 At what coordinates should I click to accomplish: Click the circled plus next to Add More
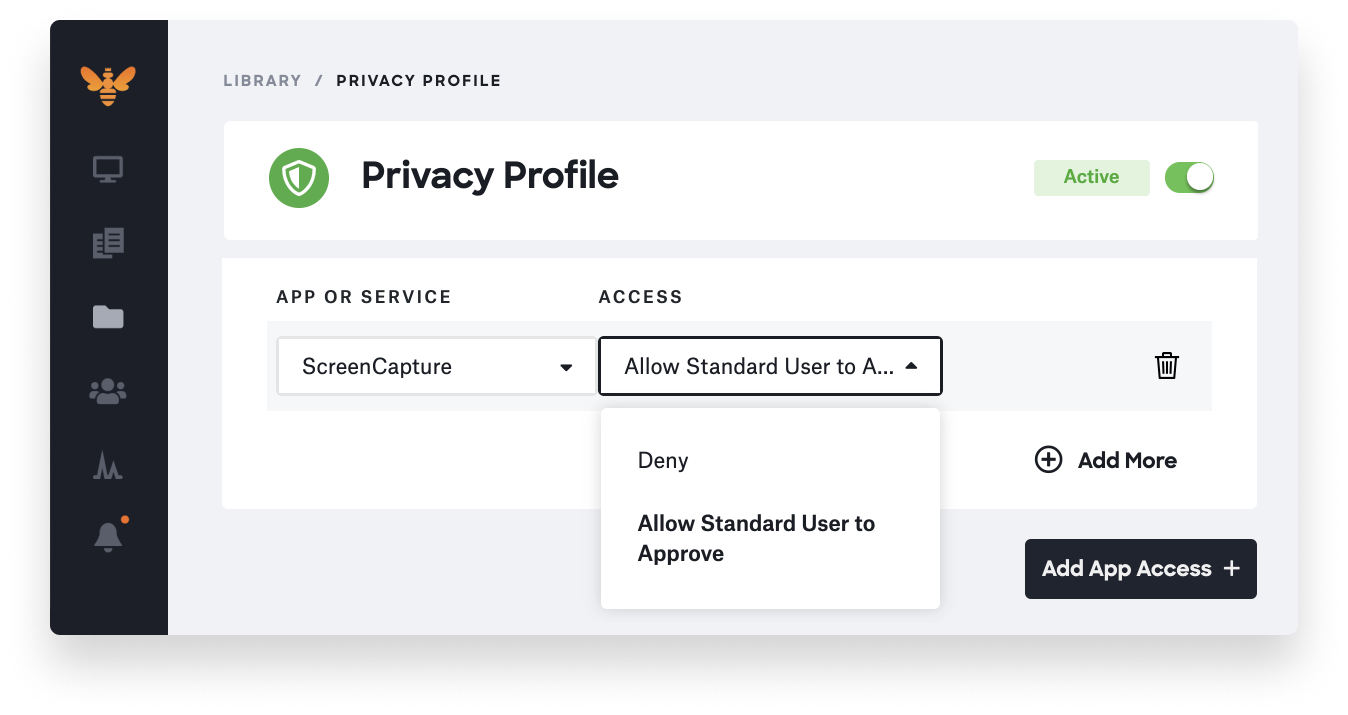(1047, 459)
